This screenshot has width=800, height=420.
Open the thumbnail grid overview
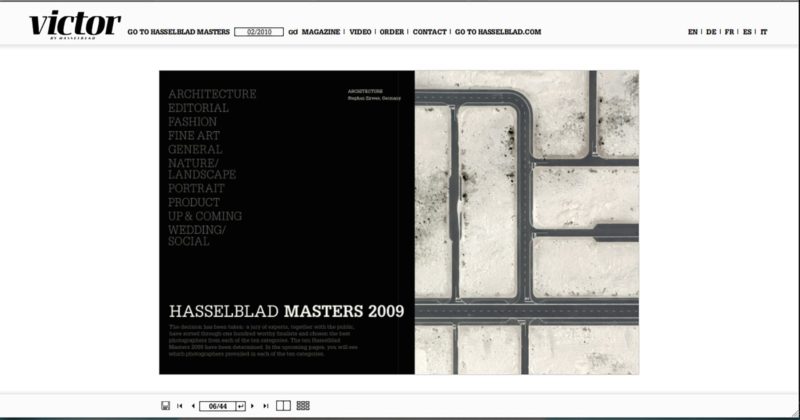[x=303, y=405]
